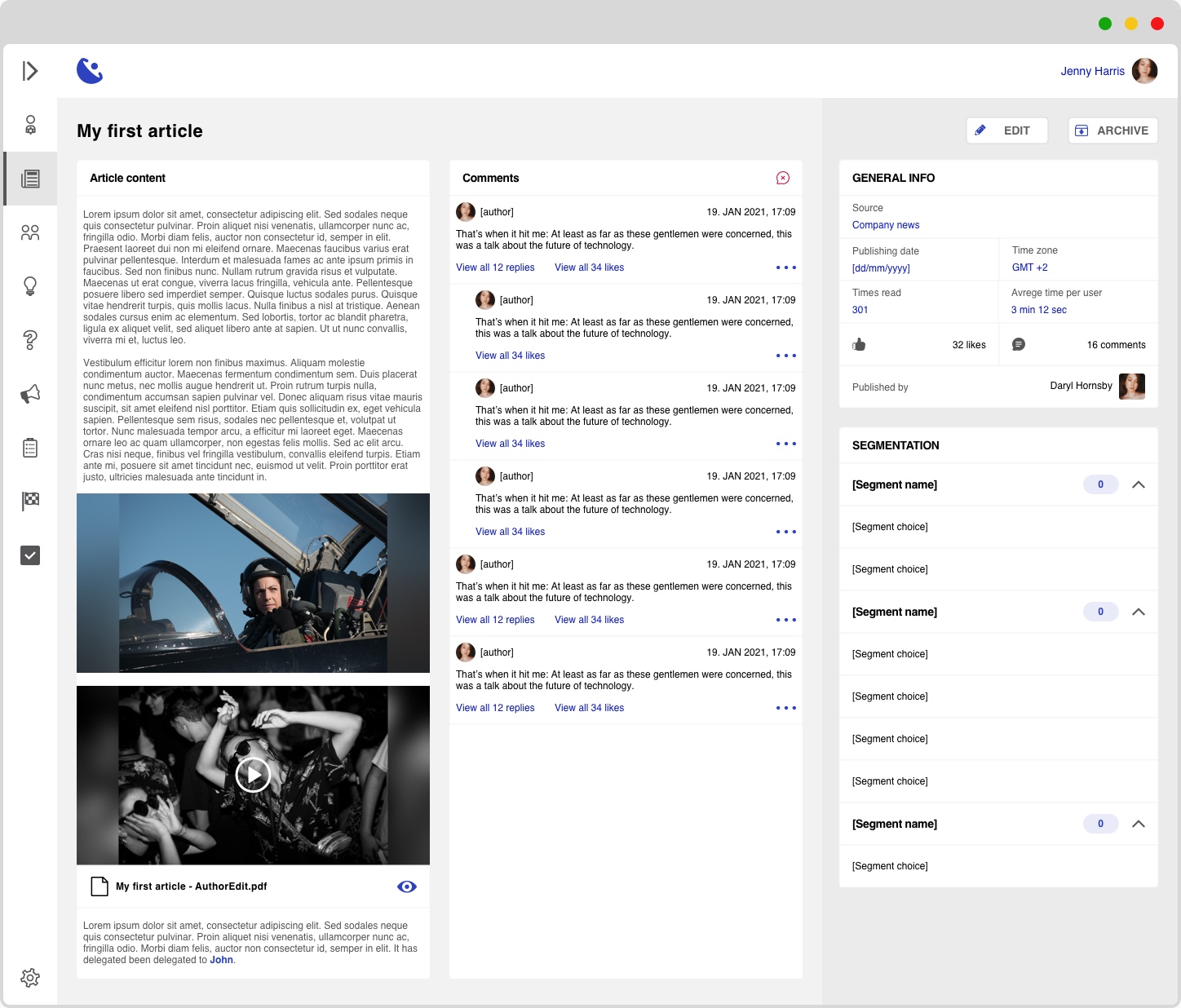Close the Comments panel with X icon

[783, 178]
